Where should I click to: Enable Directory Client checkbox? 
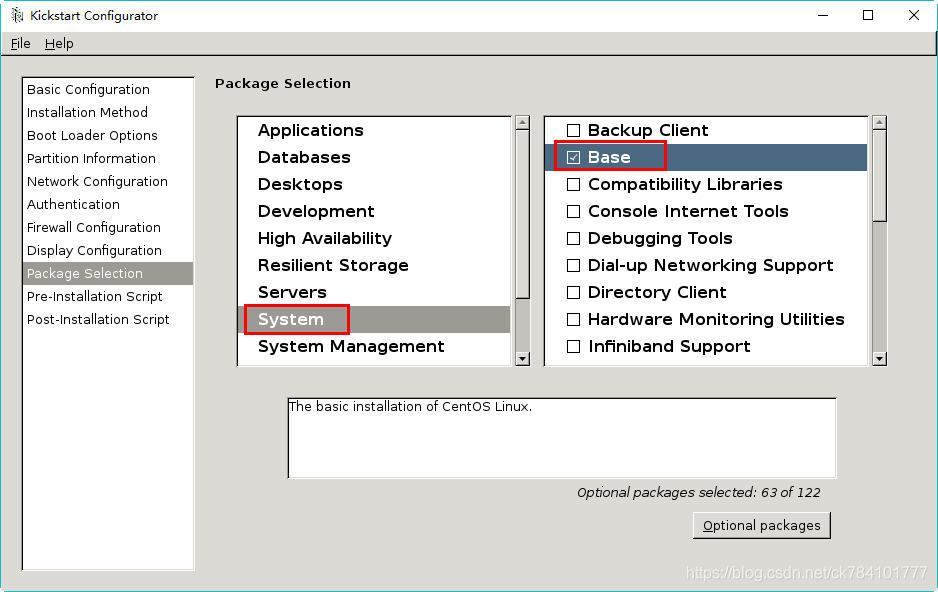tap(573, 292)
